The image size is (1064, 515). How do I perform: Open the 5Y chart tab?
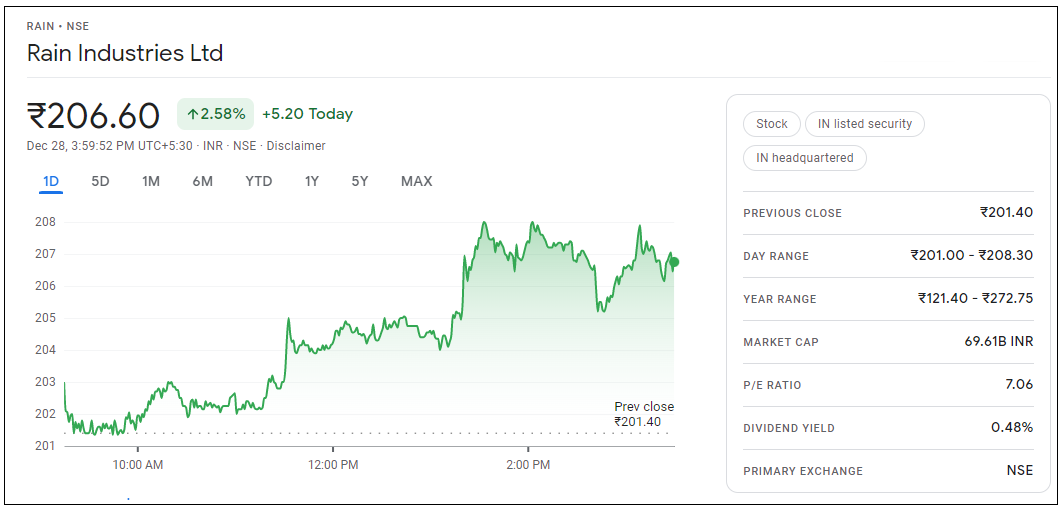tap(360, 181)
